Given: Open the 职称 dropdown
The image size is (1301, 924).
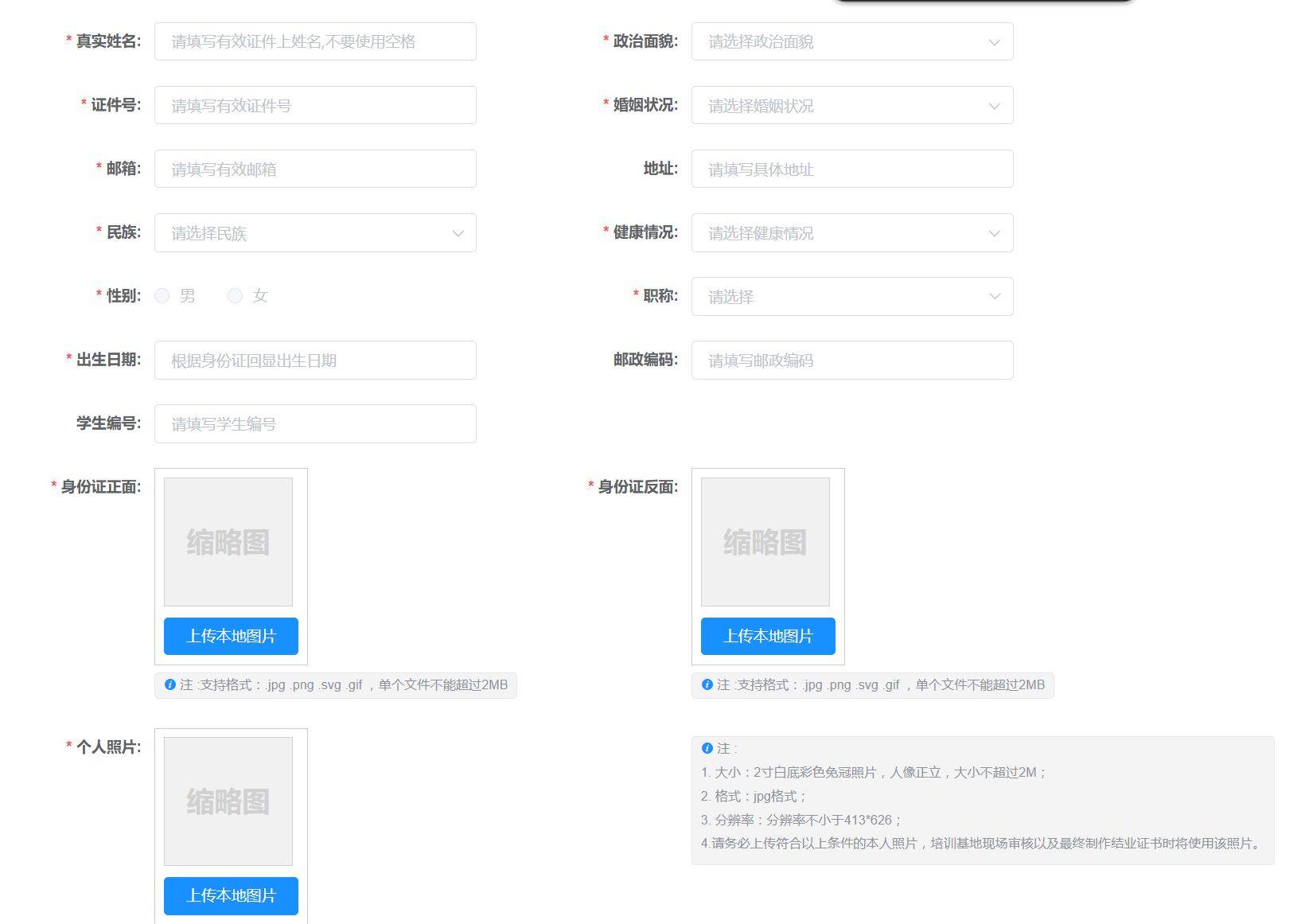Looking at the screenshot, I should pyautogui.click(x=851, y=296).
